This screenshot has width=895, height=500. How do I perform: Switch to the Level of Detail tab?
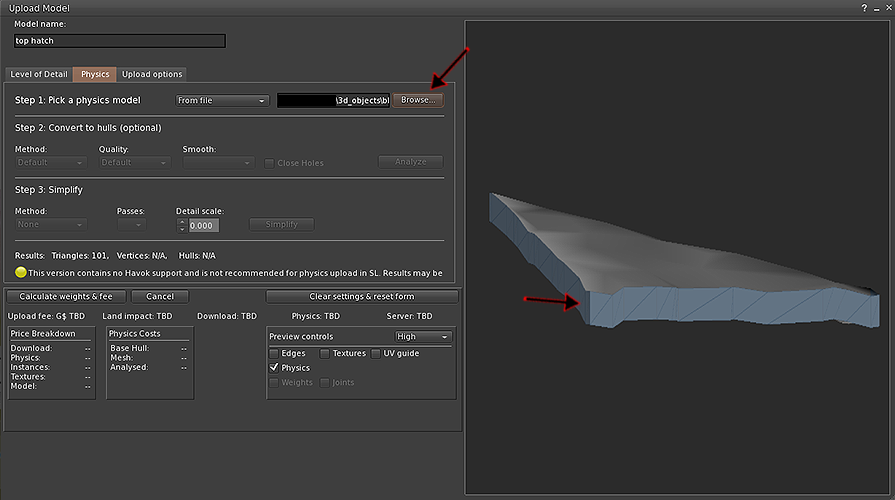[39, 74]
